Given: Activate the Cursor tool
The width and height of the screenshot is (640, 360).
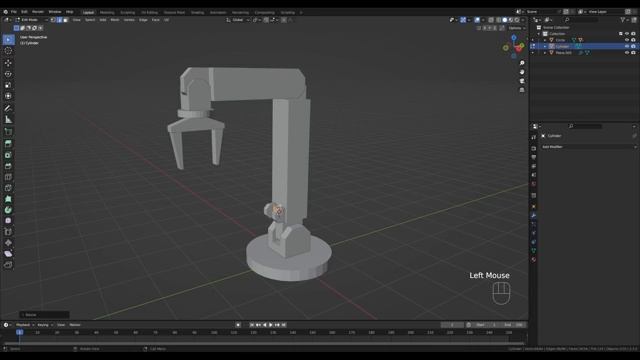Looking at the screenshot, I should coord(8,51).
